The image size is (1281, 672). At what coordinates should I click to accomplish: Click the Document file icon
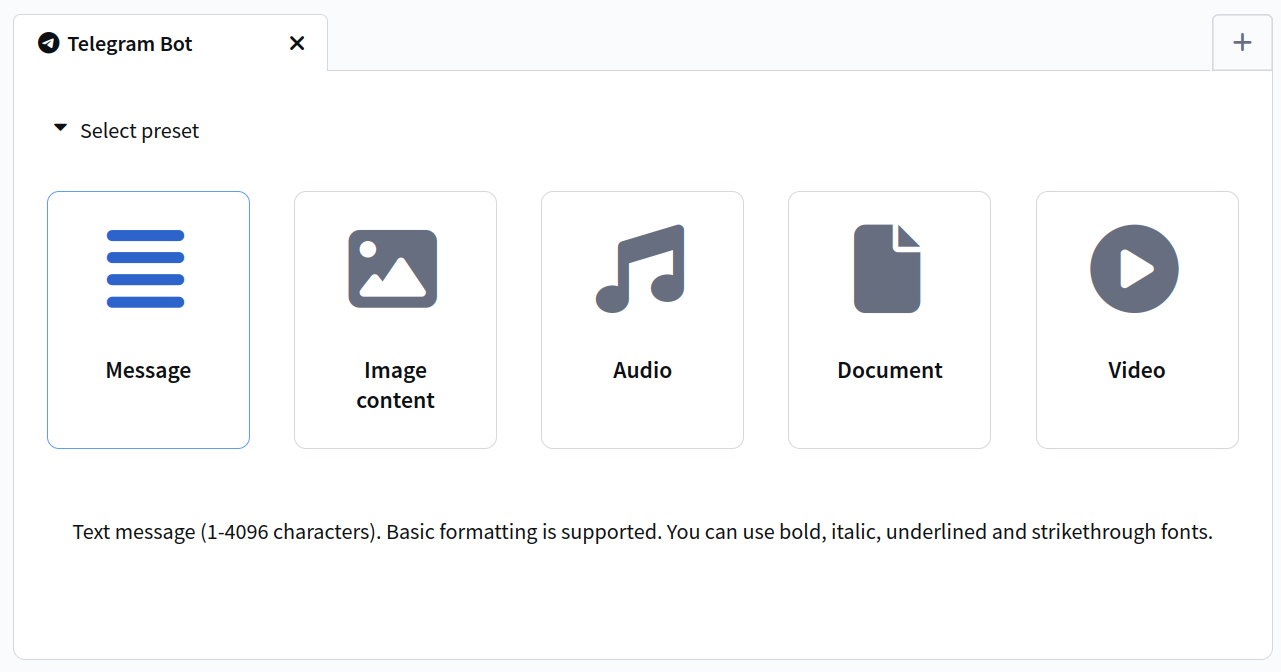point(887,268)
